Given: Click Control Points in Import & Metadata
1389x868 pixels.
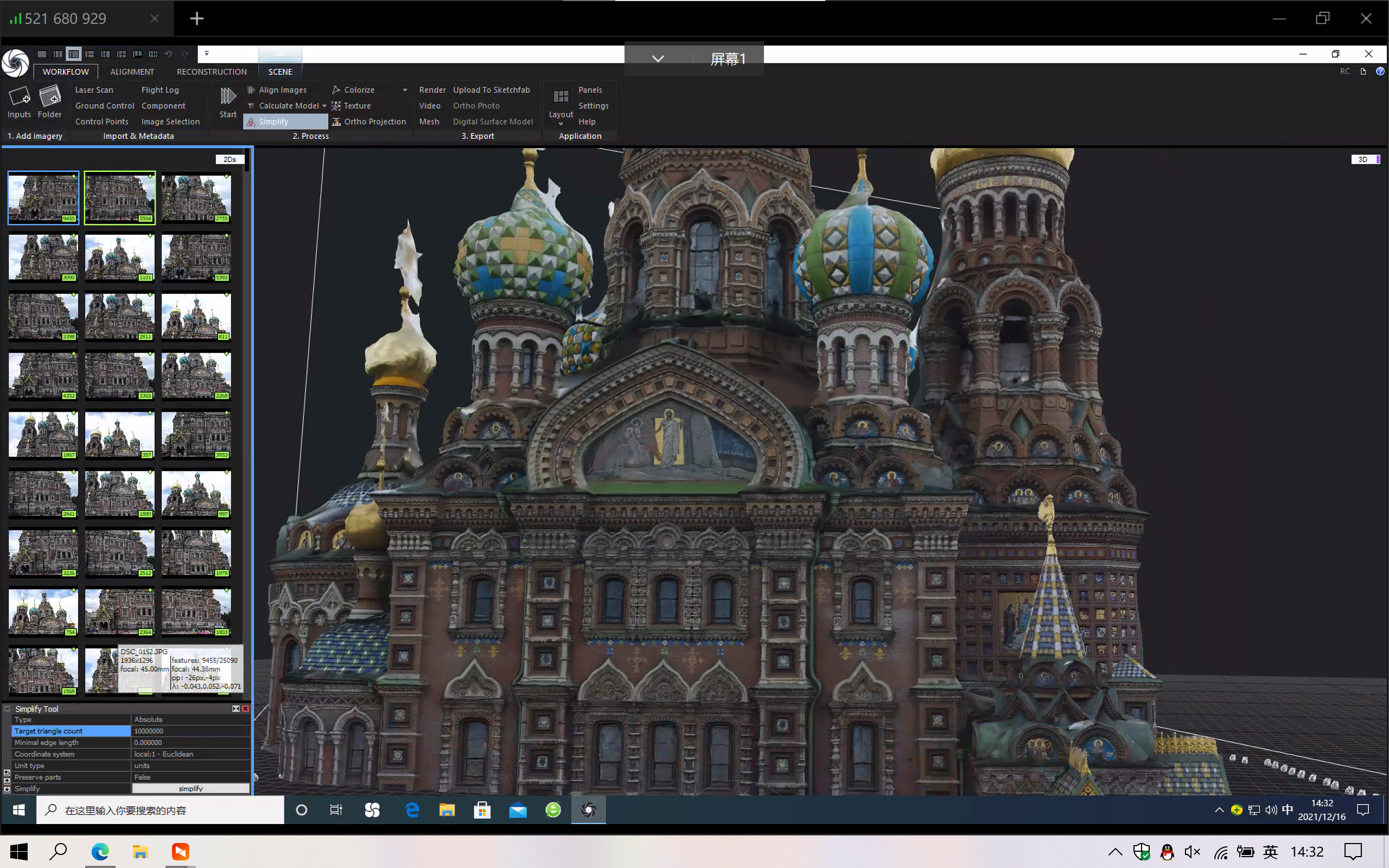Looking at the screenshot, I should 101,122.
